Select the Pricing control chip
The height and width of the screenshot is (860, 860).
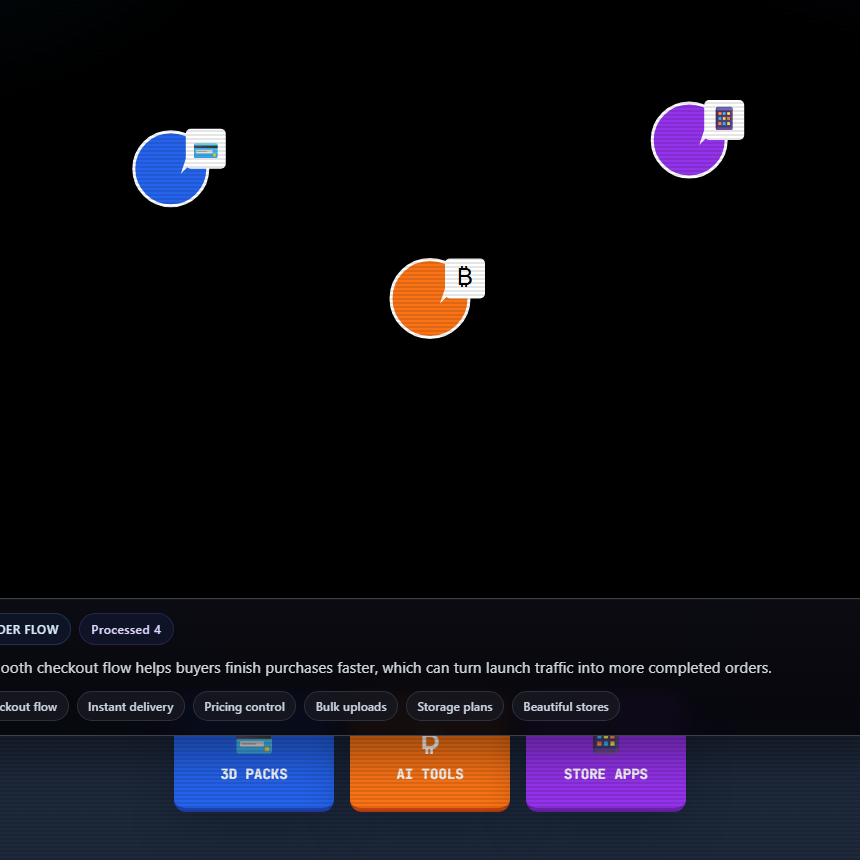click(x=244, y=707)
